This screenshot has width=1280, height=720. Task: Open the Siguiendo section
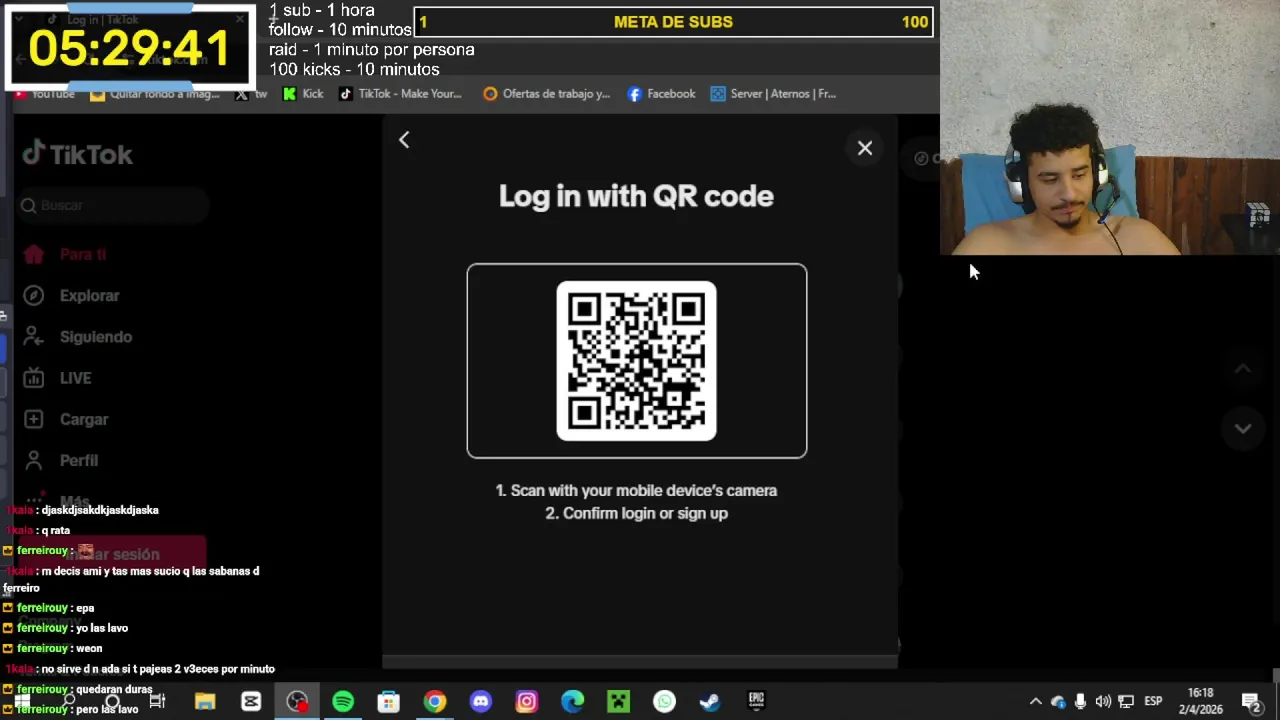click(95, 337)
